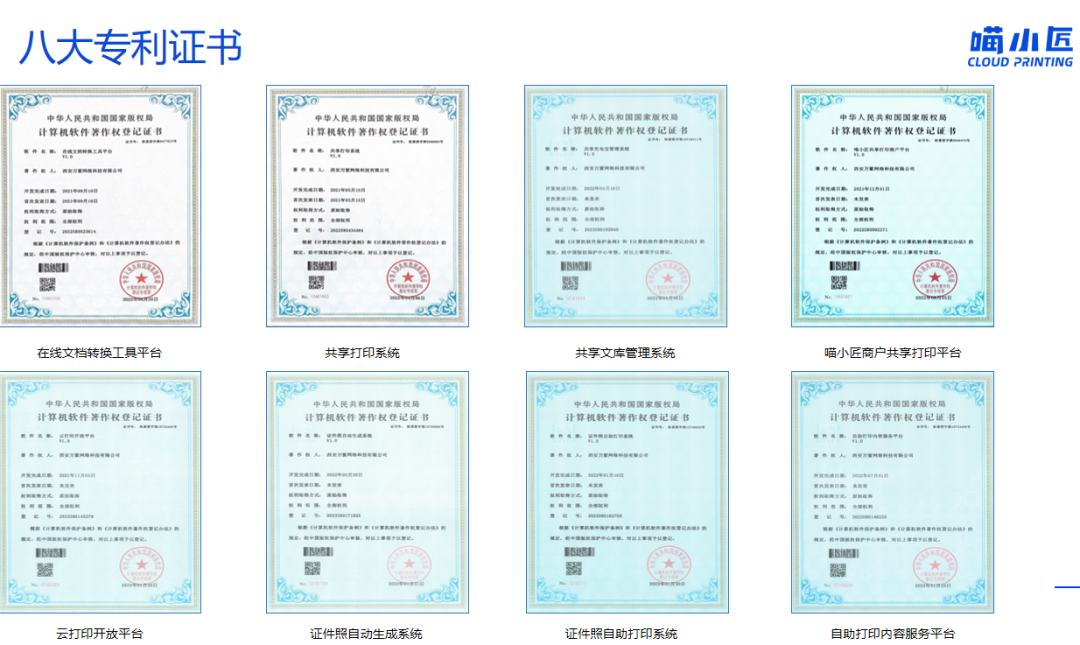This screenshot has height=645, width=1080.
Task: Select the caption 共享打印系统
Action: click(x=362, y=353)
